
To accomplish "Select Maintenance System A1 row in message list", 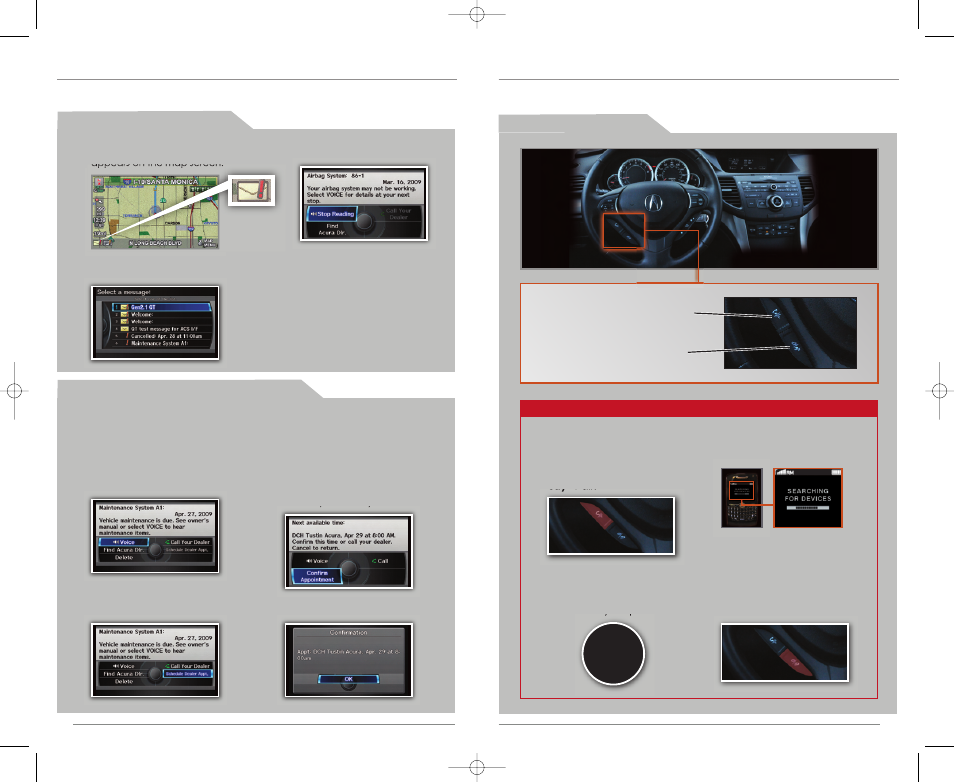I will click(162, 343).
